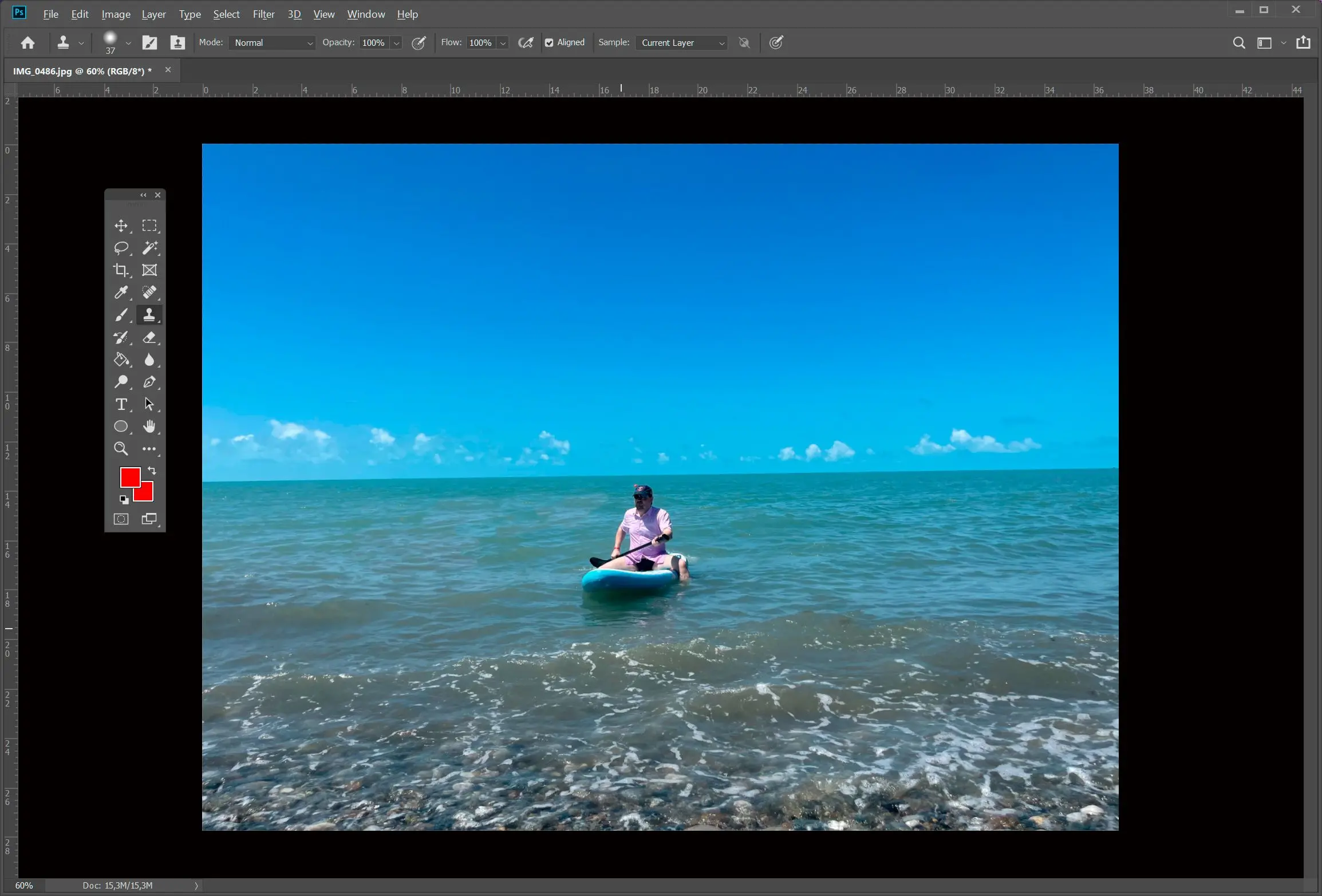The height and width of the screenshot is (896, 1322).
Task: Select the Lasso tool
Action: (121, 247)
